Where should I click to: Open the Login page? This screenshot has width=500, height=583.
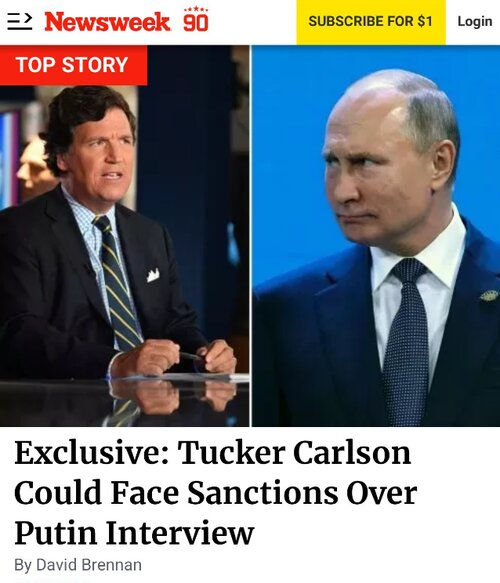(x=475, y=21)
